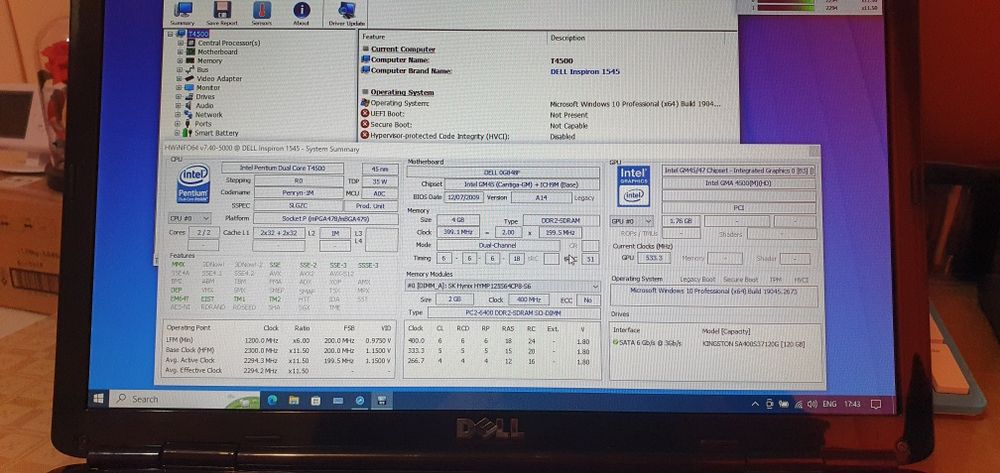
Task: Click the computer icon beside Computer Name
Action: 365,60
